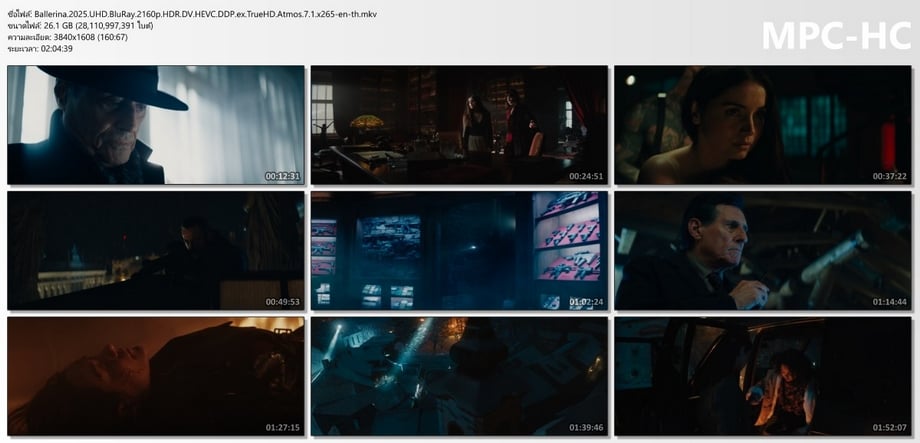This screenshot has height=443, width=920.
Task: Click the 01:52:07 timestamp label
Action: (x=889, y=427)
